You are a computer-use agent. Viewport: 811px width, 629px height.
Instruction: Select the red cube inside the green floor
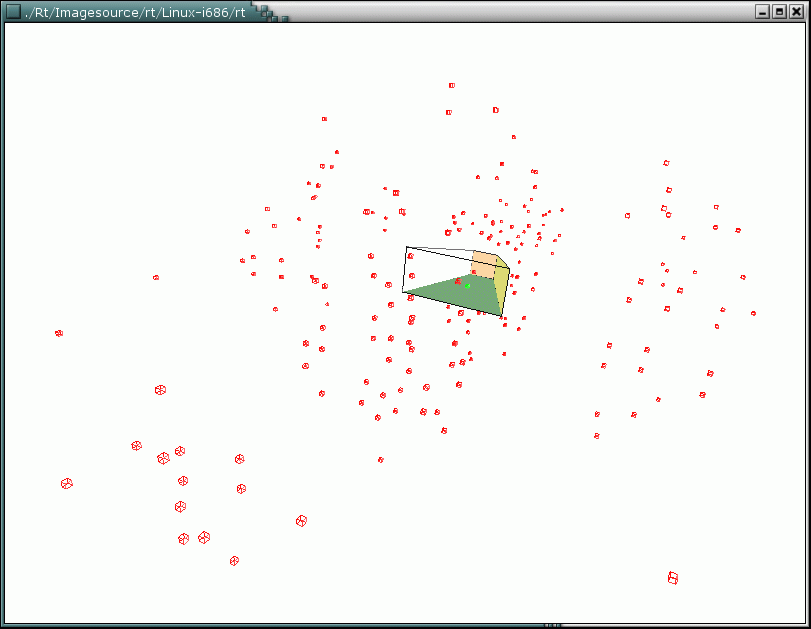[458, 282]
